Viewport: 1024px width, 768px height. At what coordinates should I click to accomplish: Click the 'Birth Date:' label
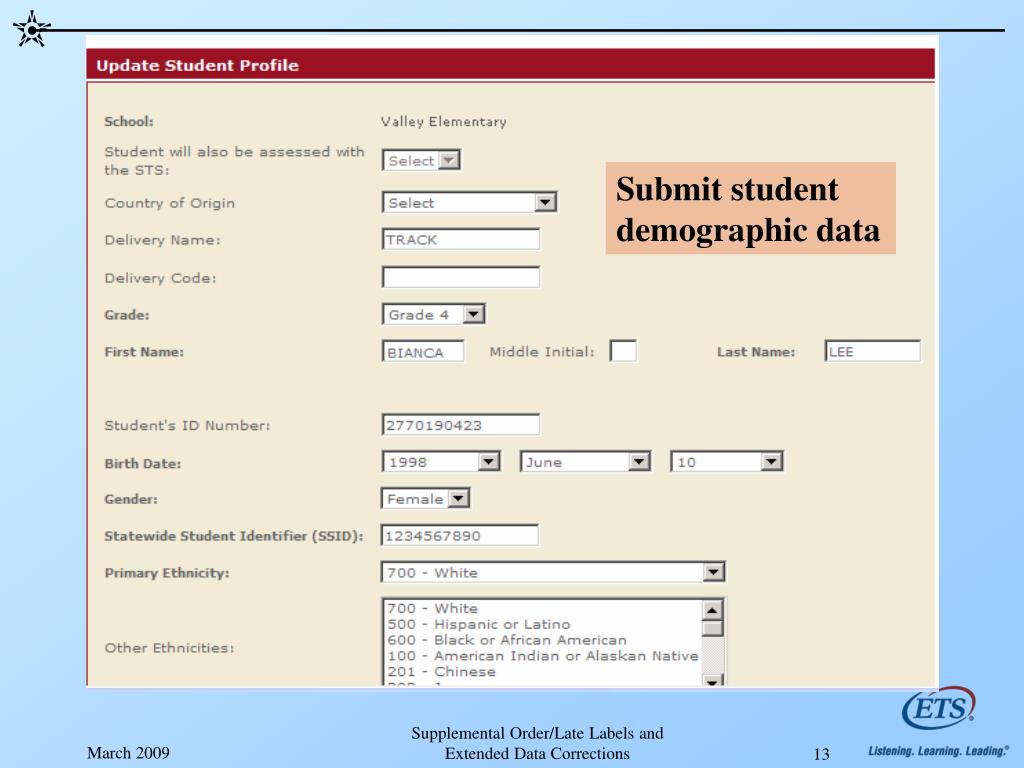143,464
